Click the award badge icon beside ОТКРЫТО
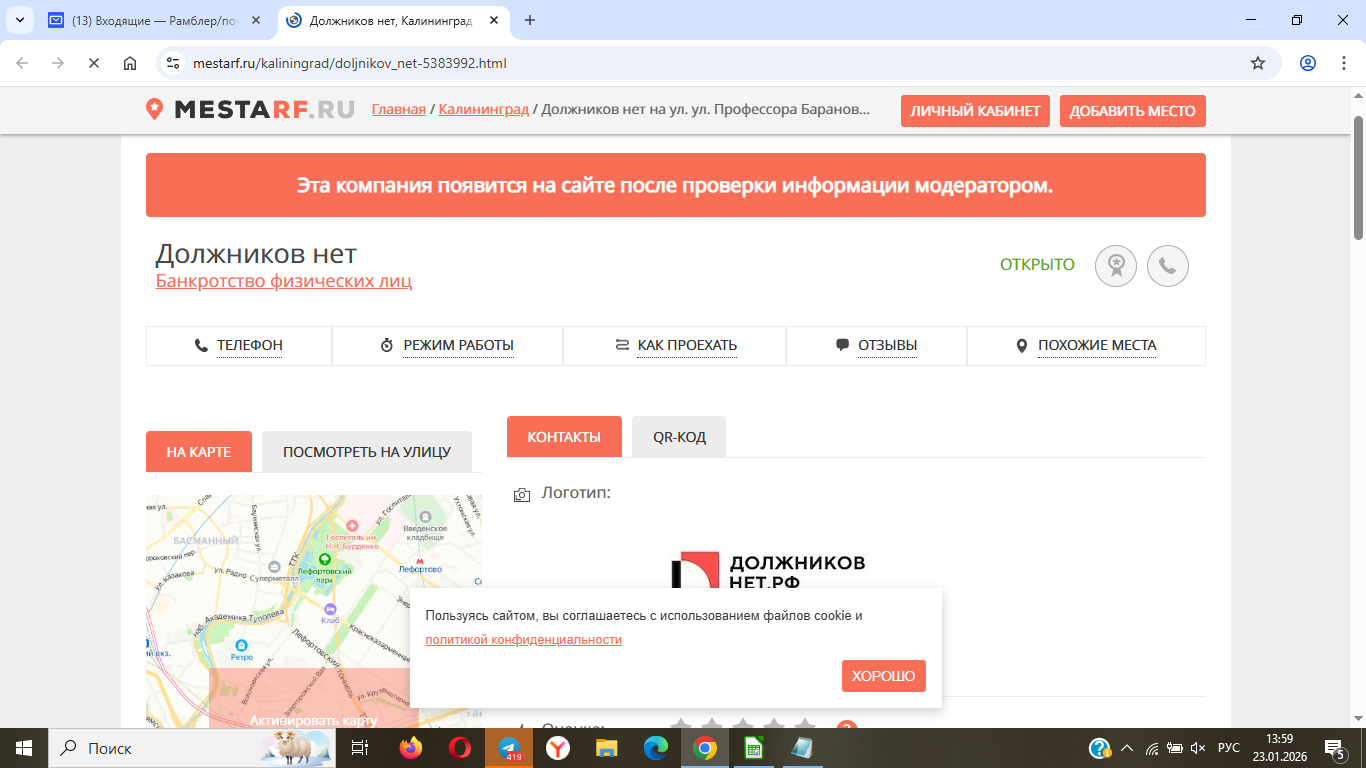The width and height of the screenshot is (1366, 768). [1116, 266]
